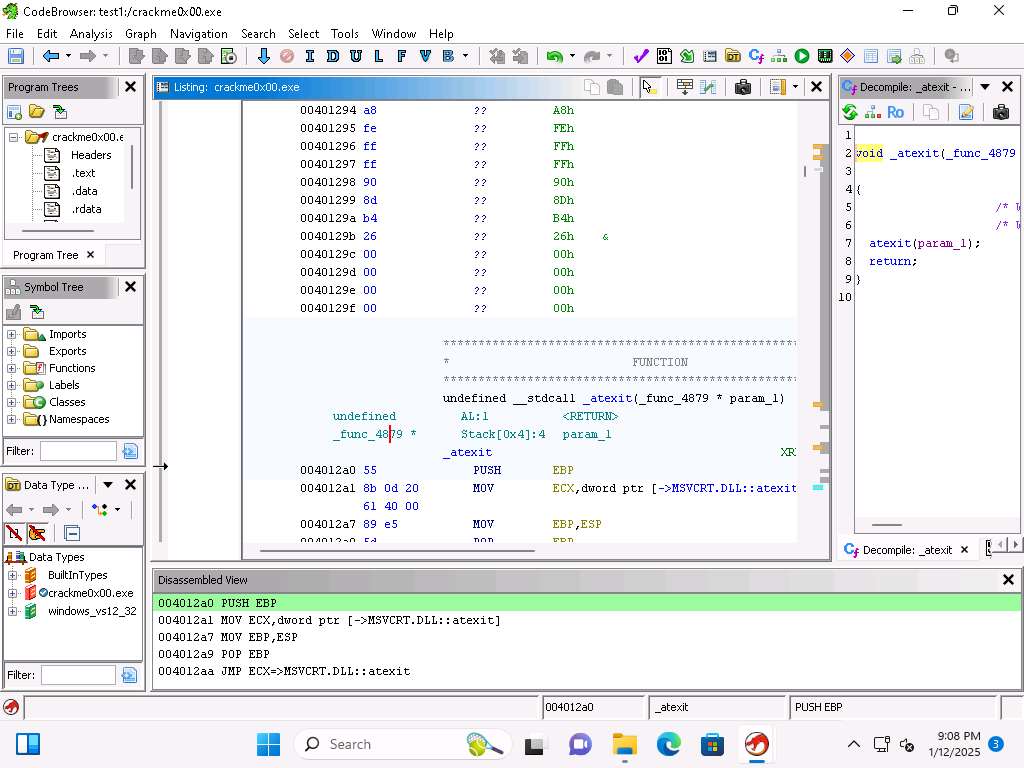Expand the Functions folder in Symbol Tree

click(x=12, y=368)
